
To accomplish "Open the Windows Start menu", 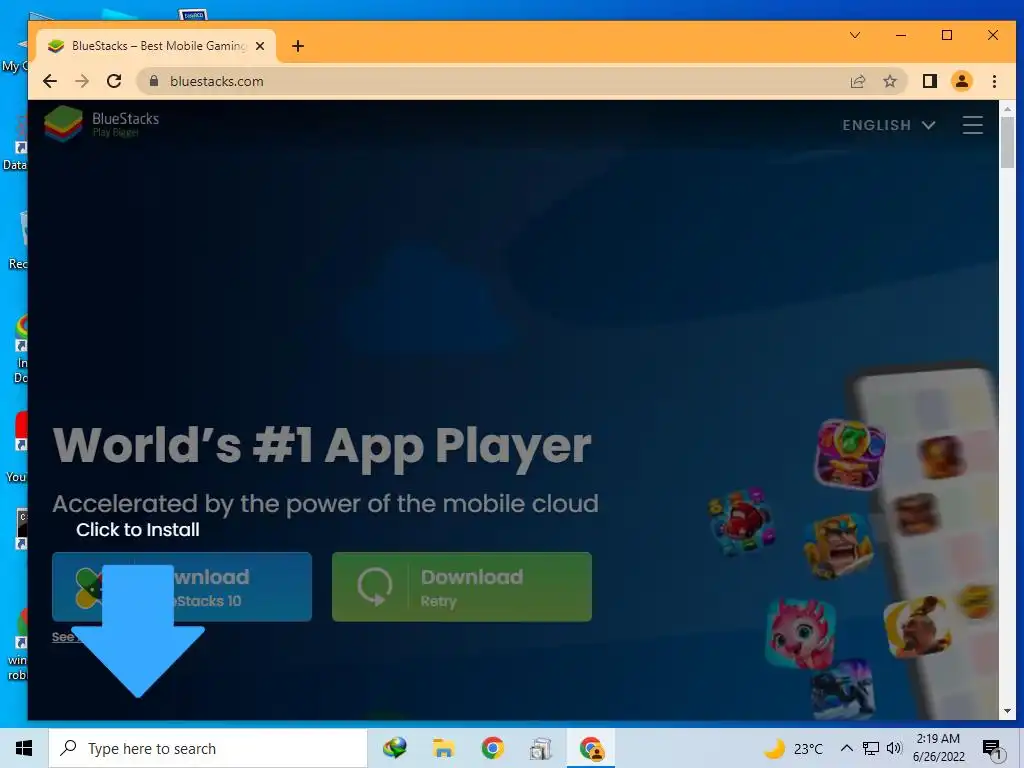I will point(24,748).
